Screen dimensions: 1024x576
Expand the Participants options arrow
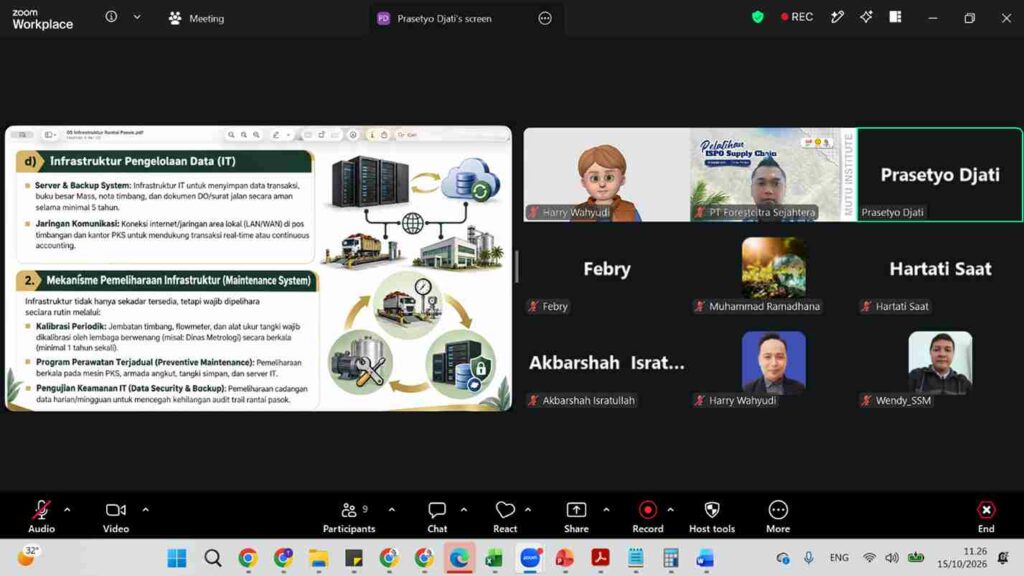click(x=392, y=509)
